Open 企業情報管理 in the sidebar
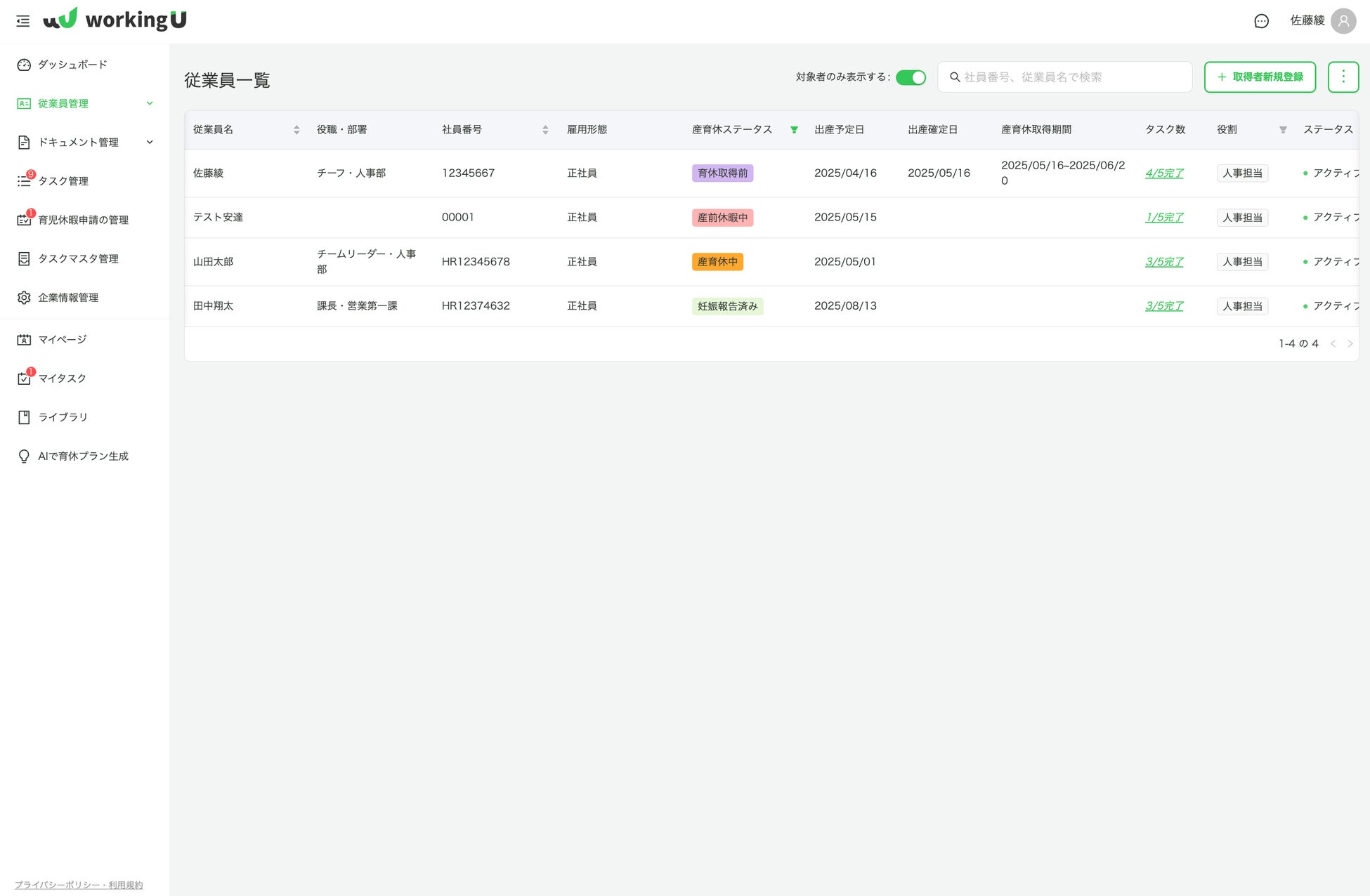The width and height of the screenshot is (1370, 896). [x=67, y=298]
